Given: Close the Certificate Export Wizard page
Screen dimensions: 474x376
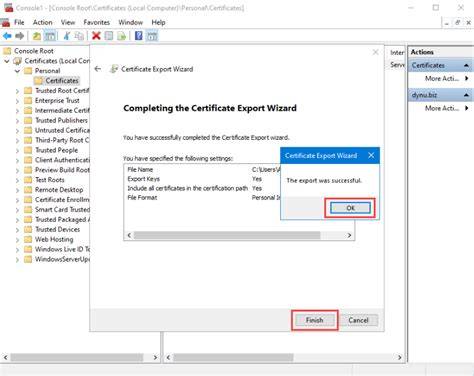Looking at the screenshot, I should coord(375,52).
